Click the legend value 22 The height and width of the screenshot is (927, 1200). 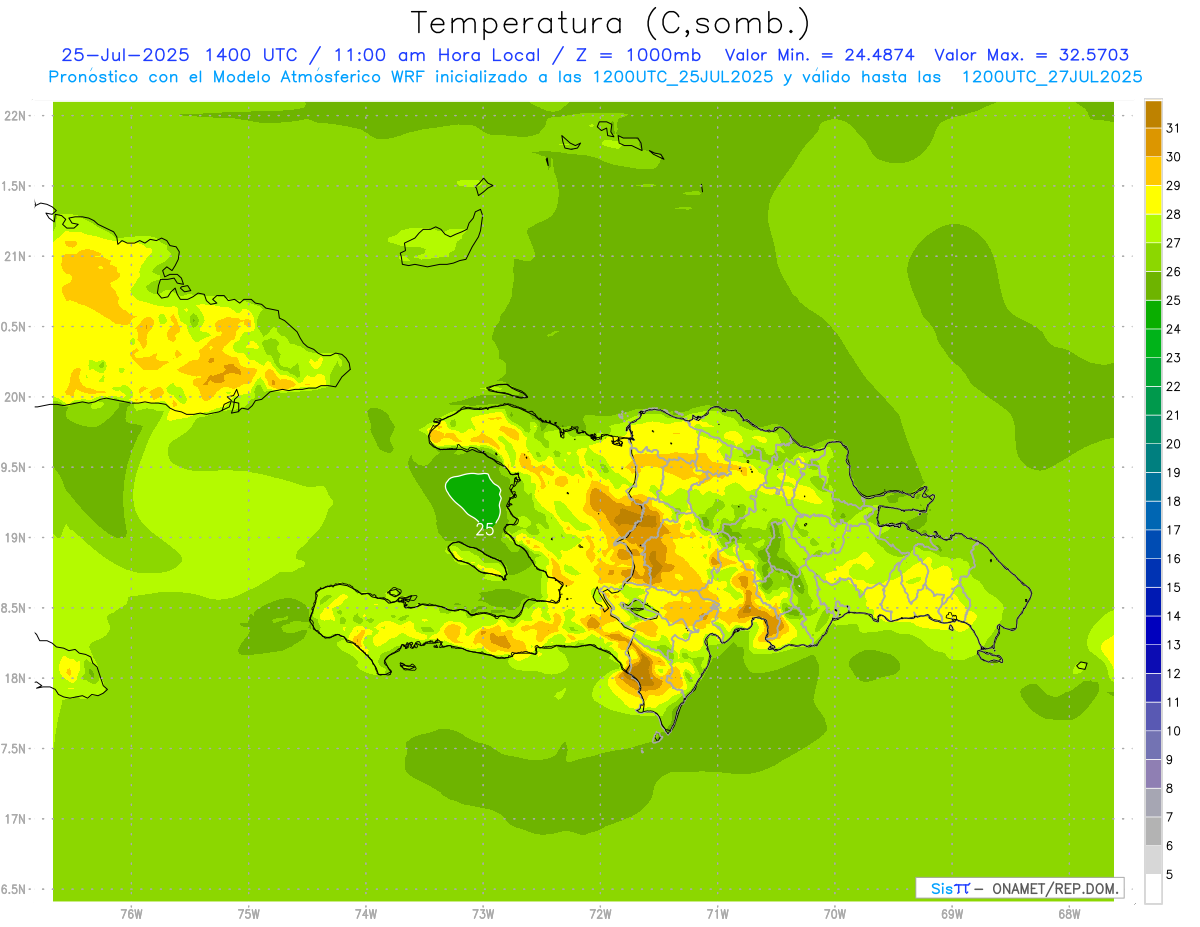click(x=1174, y=386)
